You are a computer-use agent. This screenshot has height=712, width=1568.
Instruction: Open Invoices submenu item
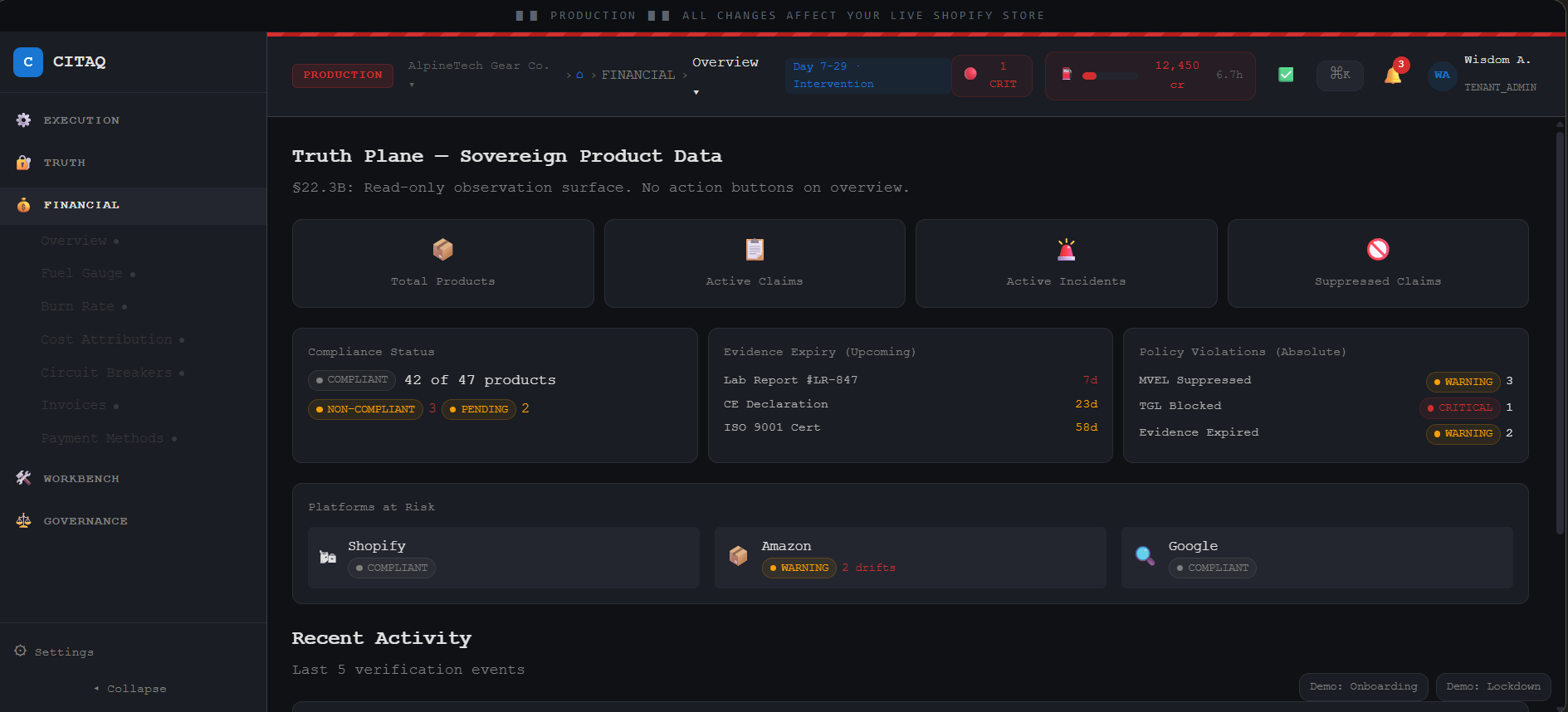pyautogui.click(x=80, y=405)
